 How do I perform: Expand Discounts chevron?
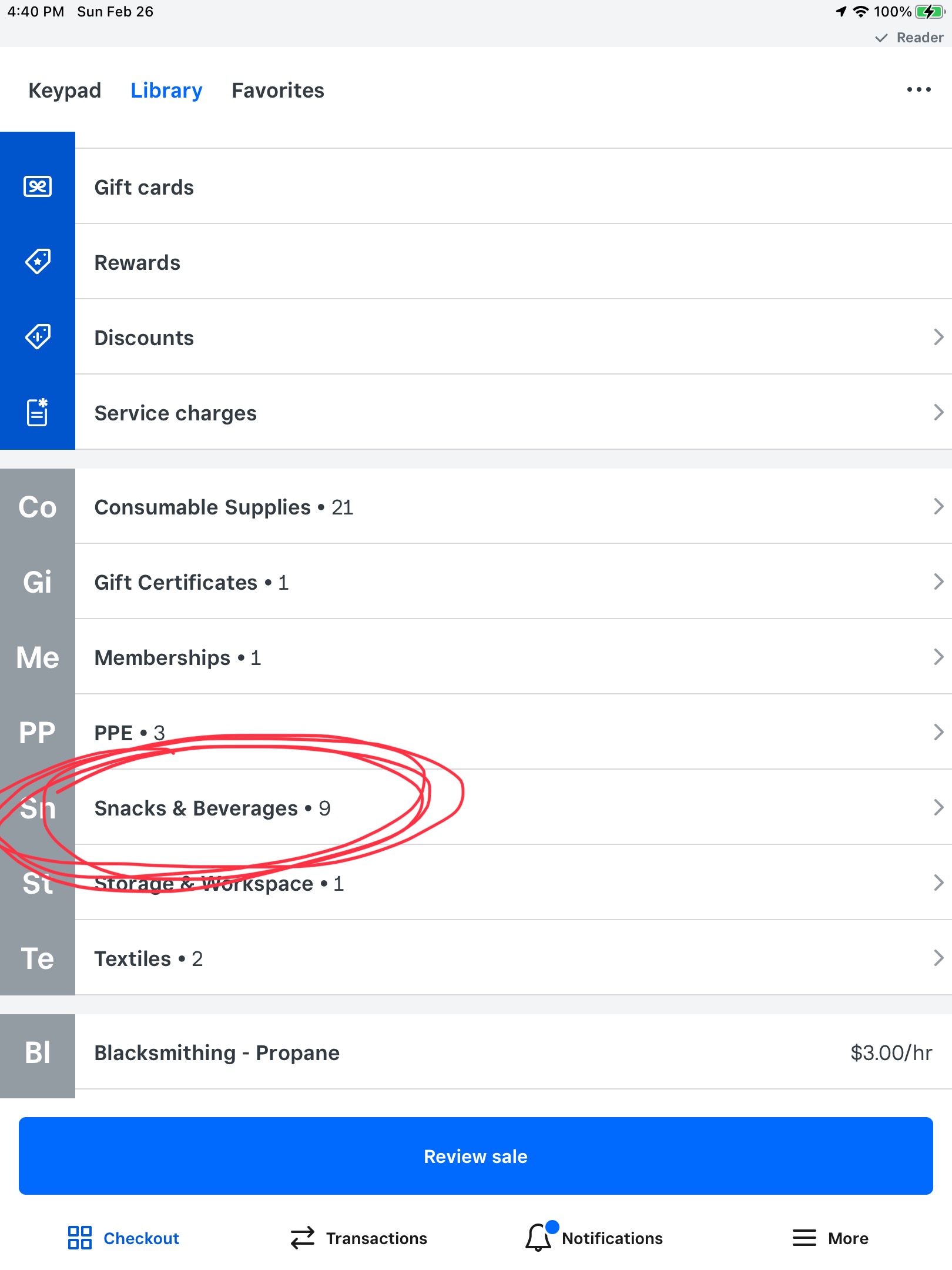938,337
